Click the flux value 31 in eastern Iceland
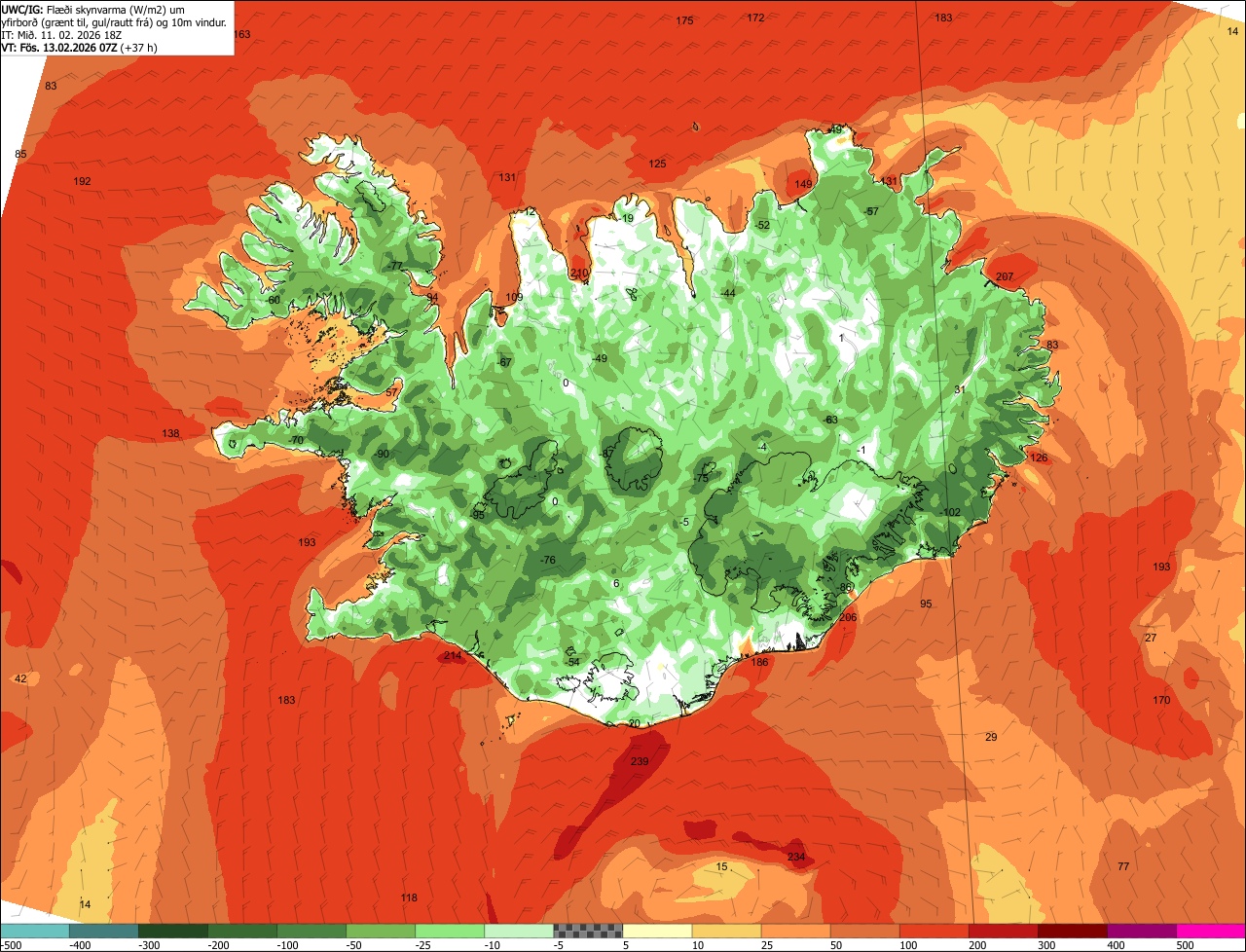The image size is (1246, 952). 959,389
